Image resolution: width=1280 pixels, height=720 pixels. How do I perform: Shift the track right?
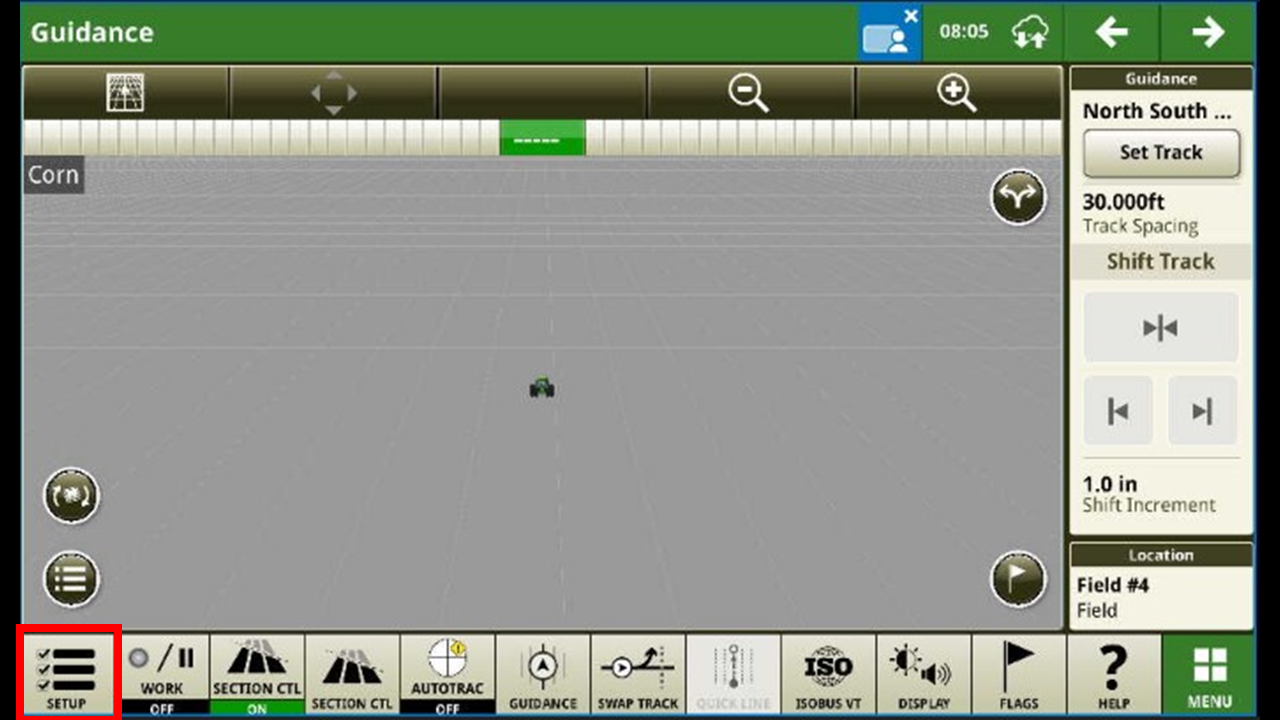click(x=1203, y=411)
